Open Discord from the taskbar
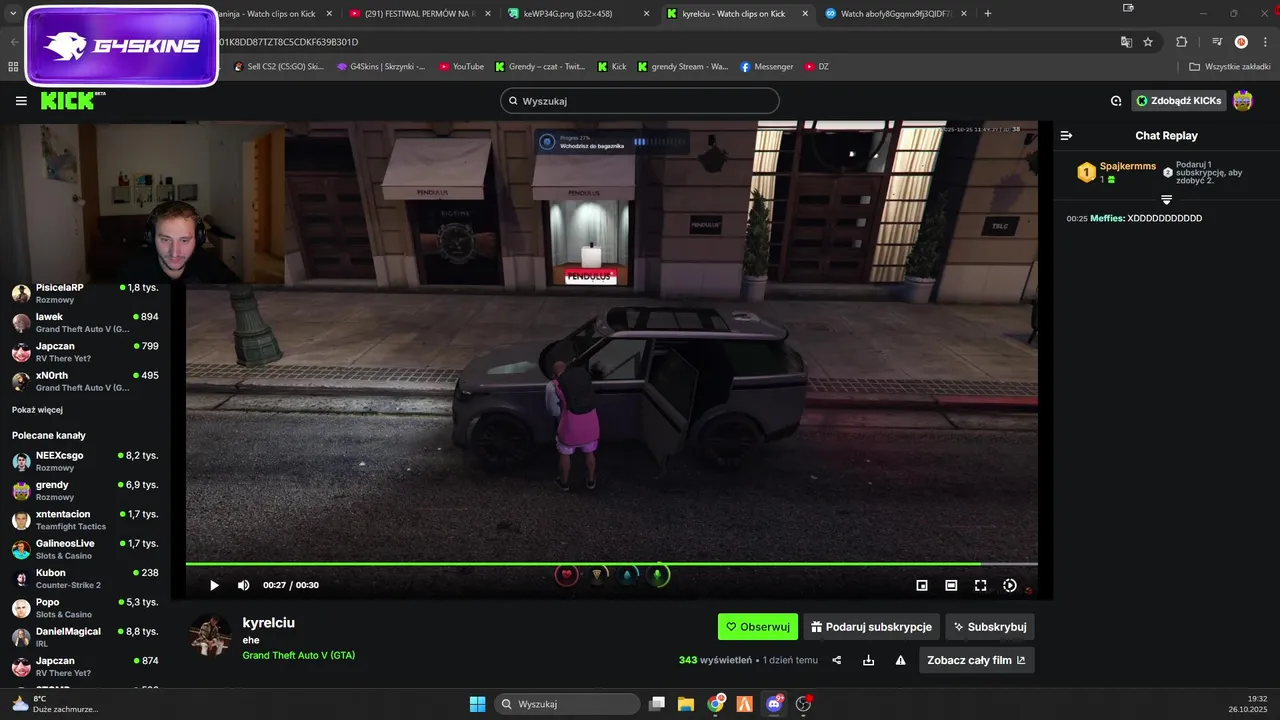Image resolution: width=1280 pixels, height=720 pixels. [774, 704]
